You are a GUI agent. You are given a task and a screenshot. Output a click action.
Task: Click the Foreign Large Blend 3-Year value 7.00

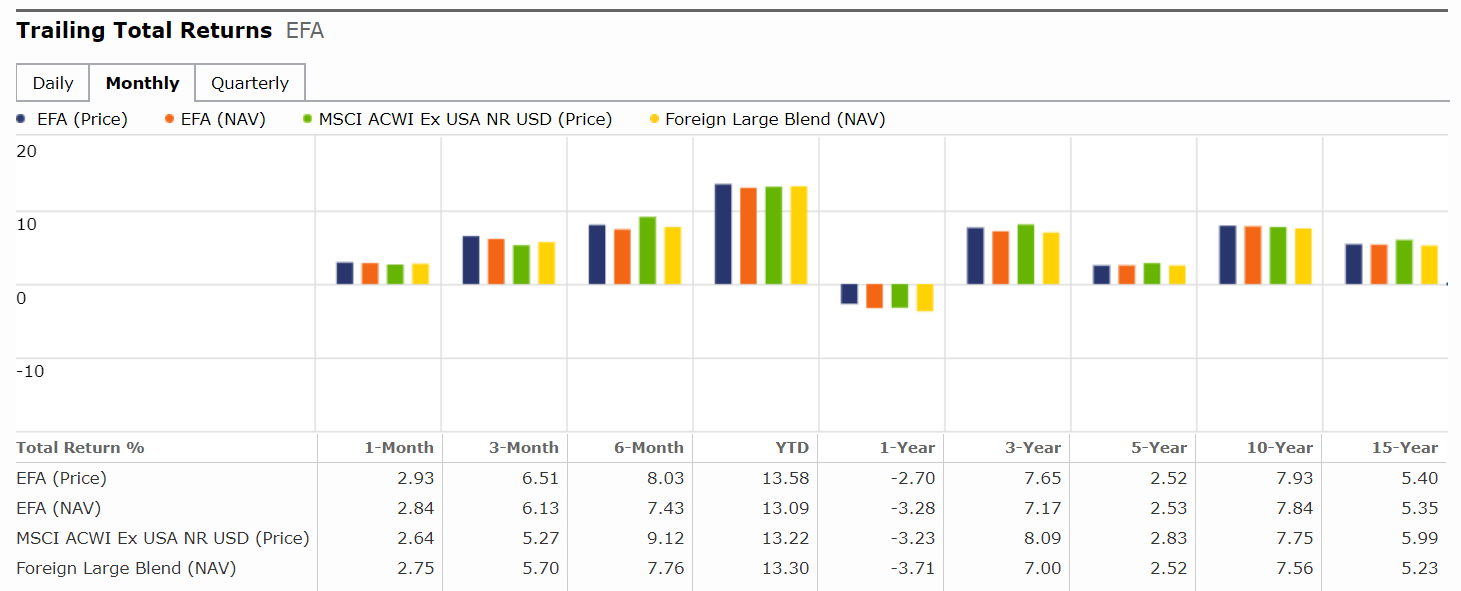pyautogui.click(x=1043, y=568)
